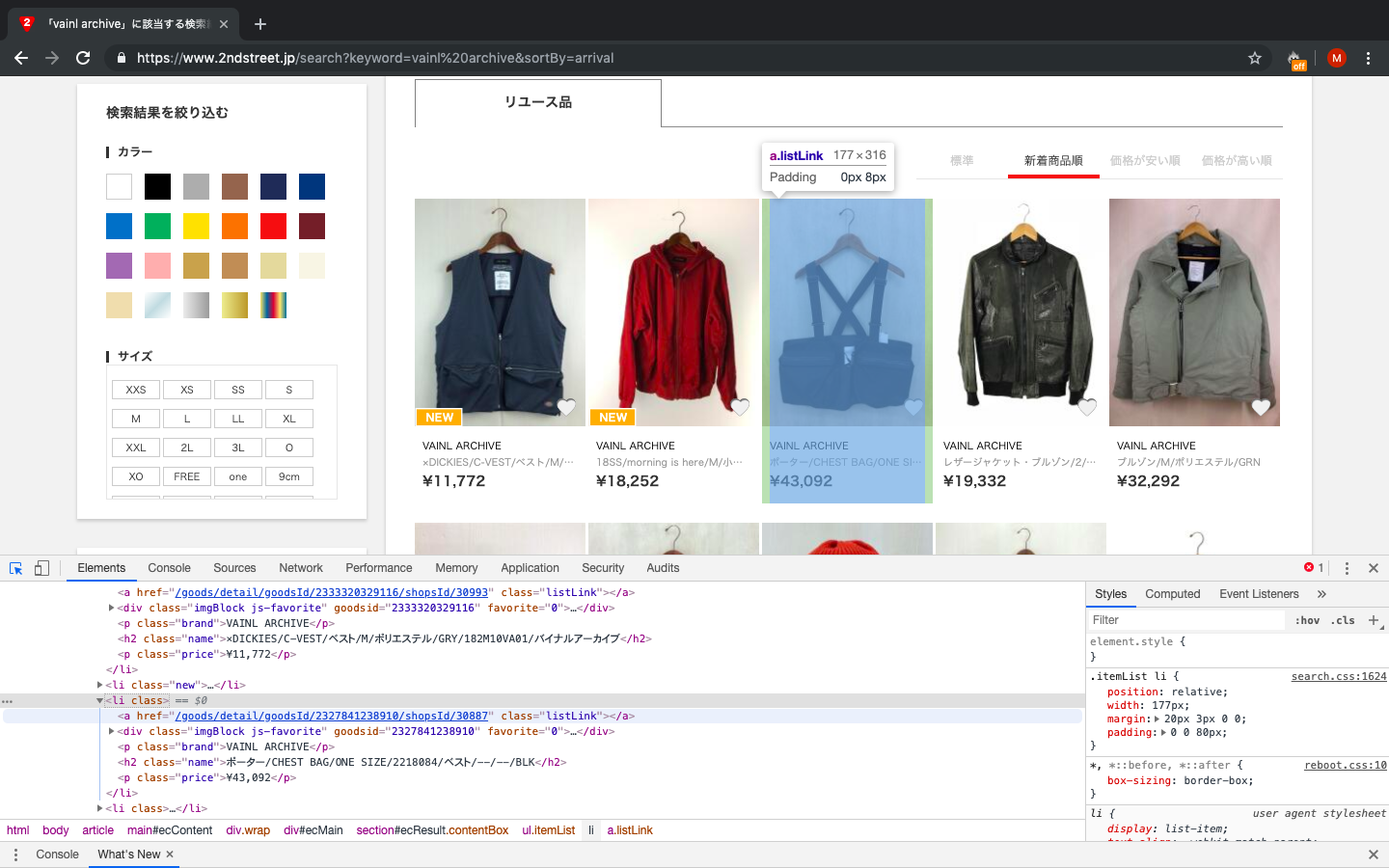Click the inspect element picker icon
Image resolution: width=1389 pixels, height=868 pixels.
tap(15, 568)
